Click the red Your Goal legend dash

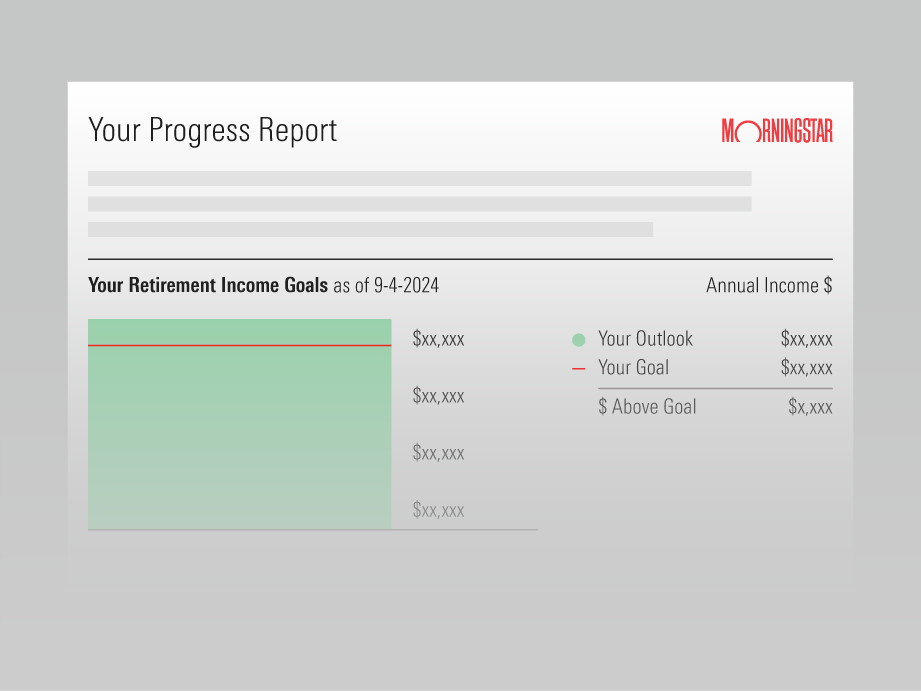pyautogui.click(x=578, y=368)
